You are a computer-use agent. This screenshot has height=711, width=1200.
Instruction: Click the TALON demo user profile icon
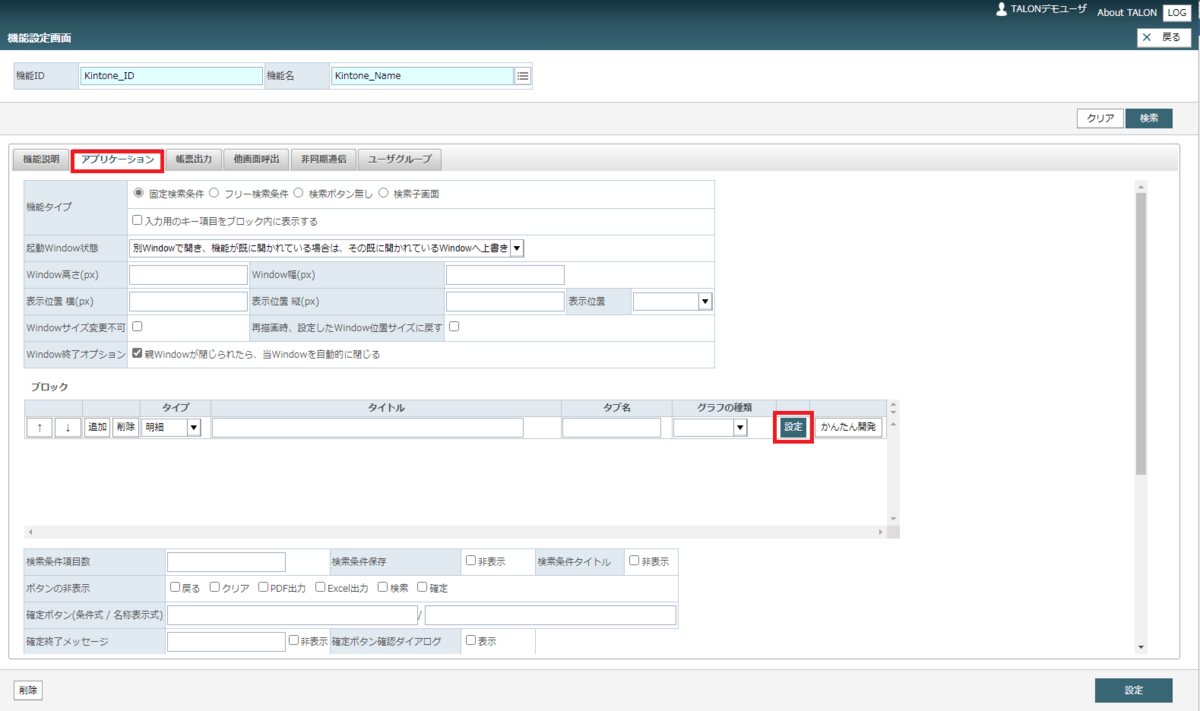pyautogui.click(x=1002, y=9)
